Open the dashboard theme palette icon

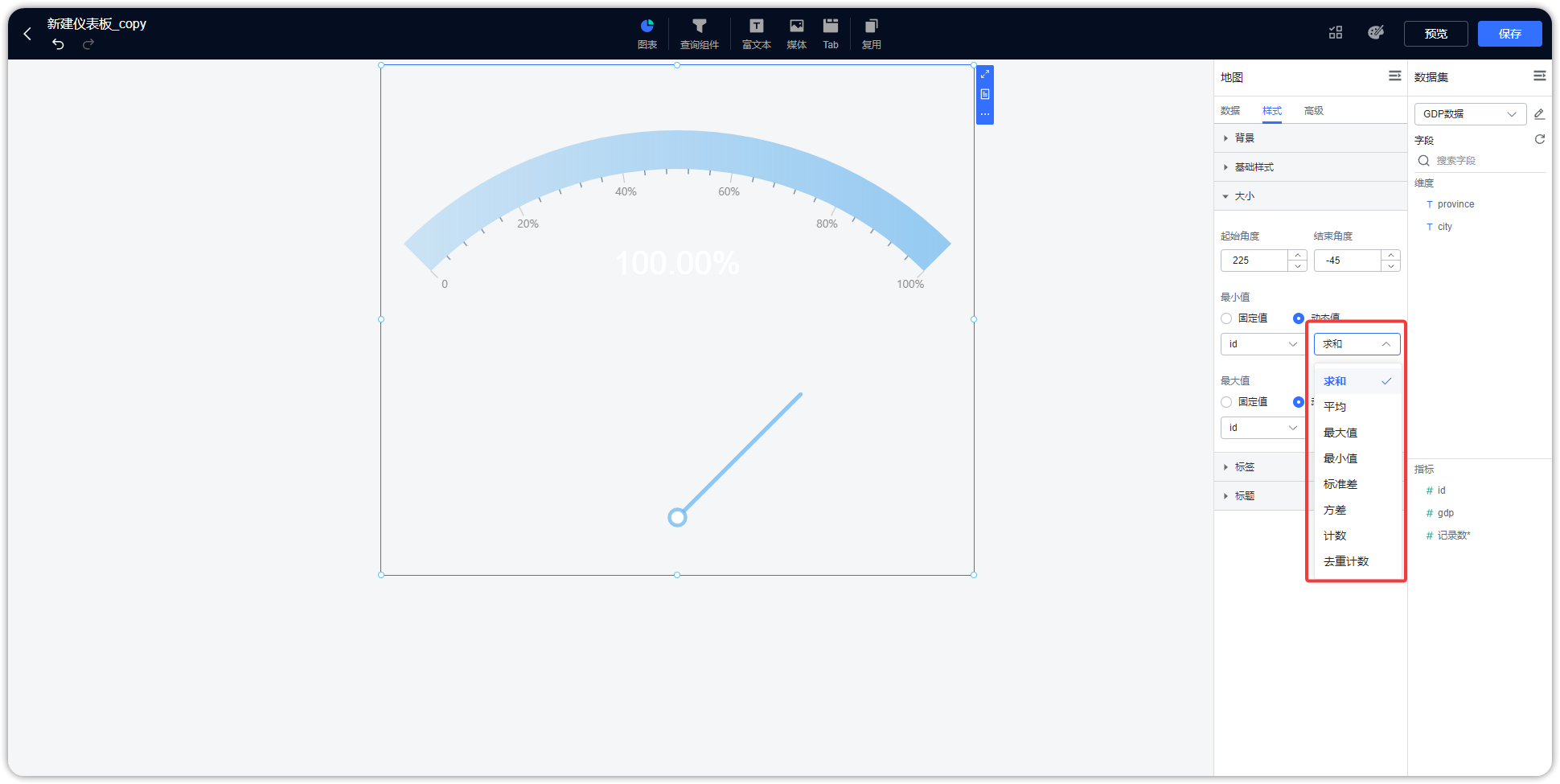(1376, 32)
